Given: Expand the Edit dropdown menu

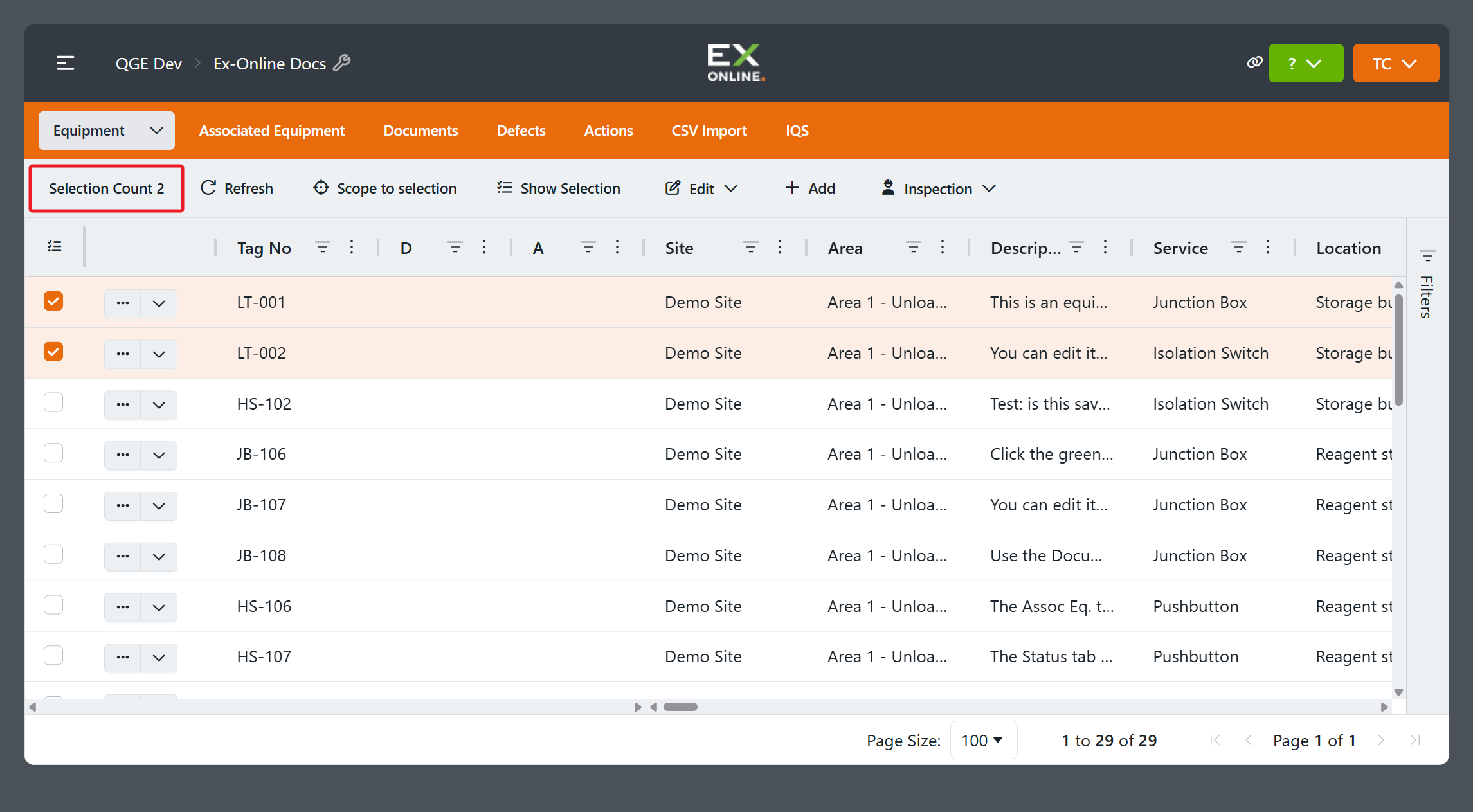Looking at the screenshot, I should (701, 188).
